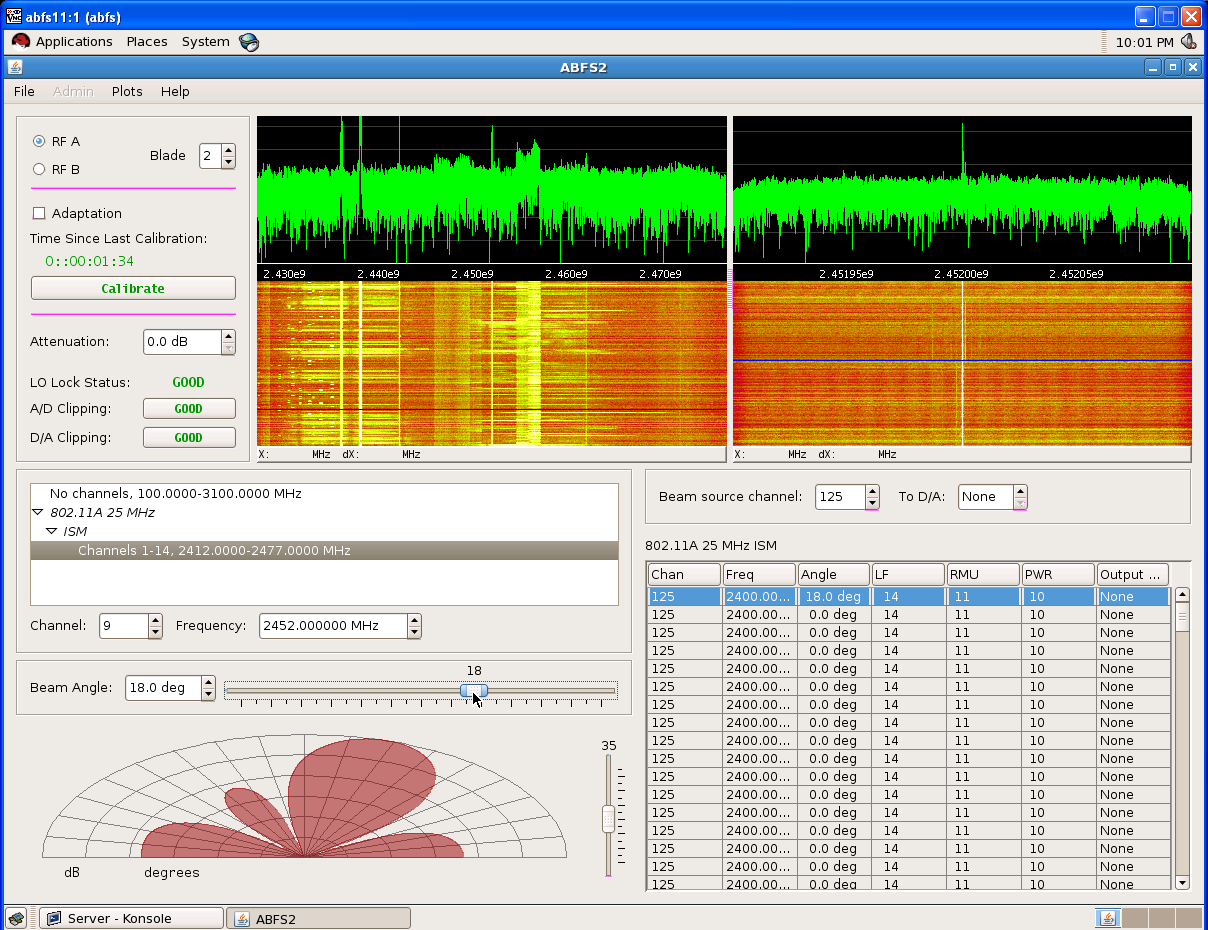Open the File menu
1208x930 pixels.
pyautogui.click(x=24, y=91)
